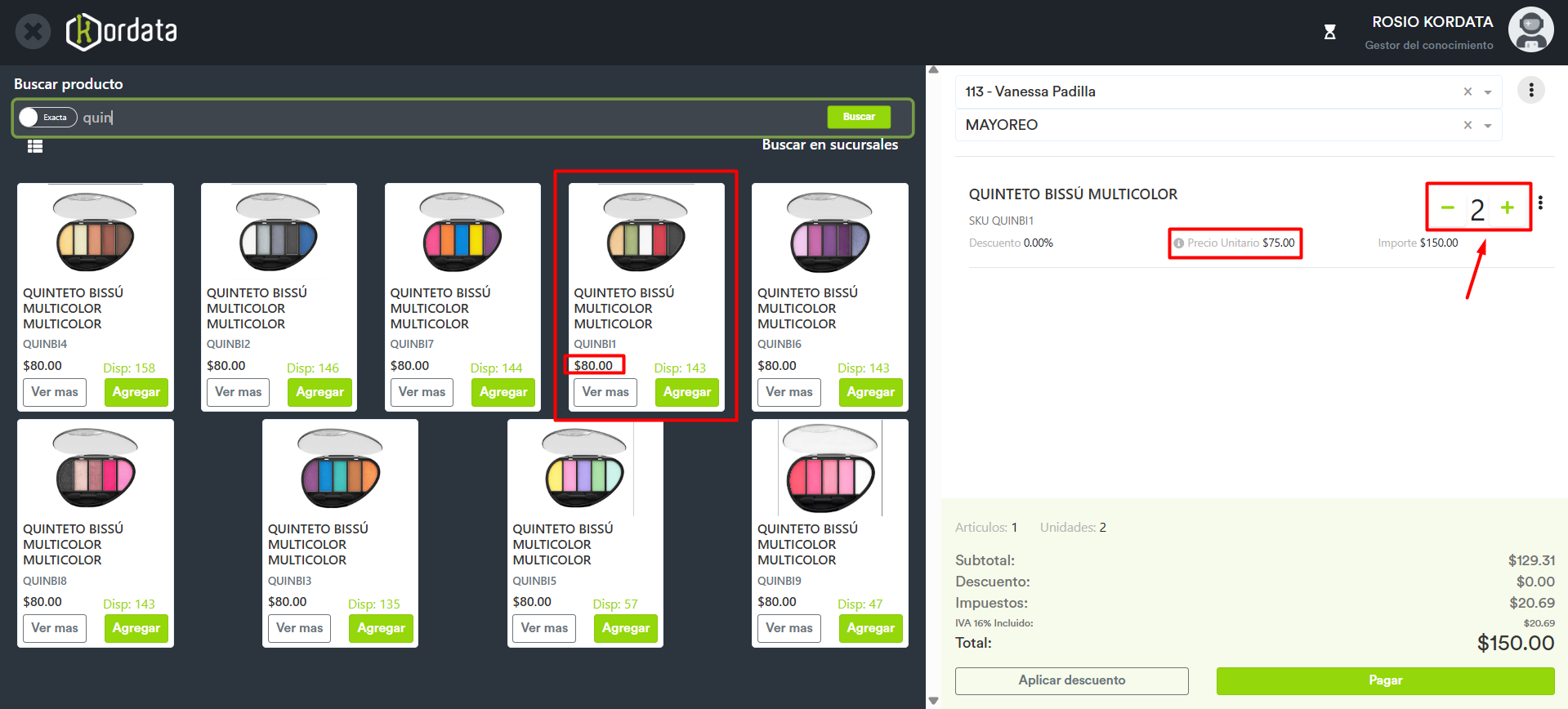The width and height of the screenshot is (1568, 709).
Task: Click the Buscar en sucursales link
Action: (x=829, y=145)
